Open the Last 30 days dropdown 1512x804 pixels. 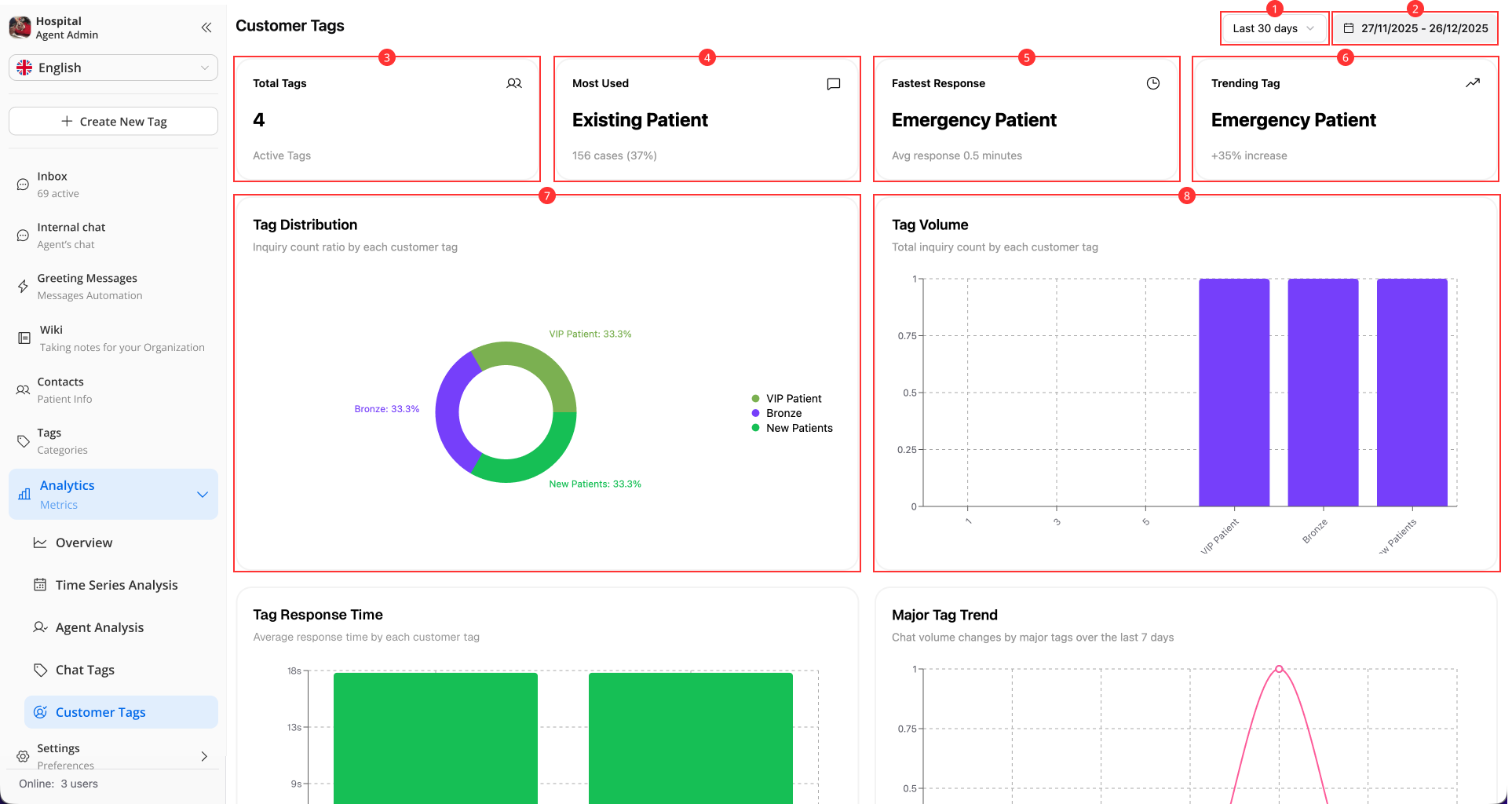point(1273,27)
